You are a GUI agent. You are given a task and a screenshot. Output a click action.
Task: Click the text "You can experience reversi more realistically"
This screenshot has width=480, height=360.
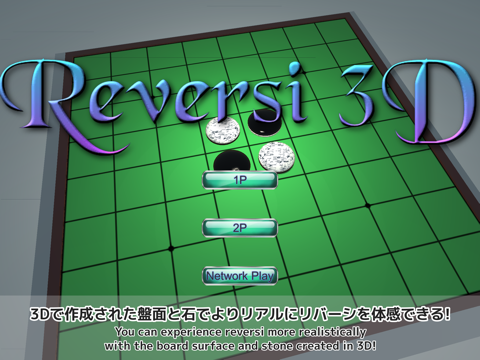pyautogui.click(x=240, y=332)
